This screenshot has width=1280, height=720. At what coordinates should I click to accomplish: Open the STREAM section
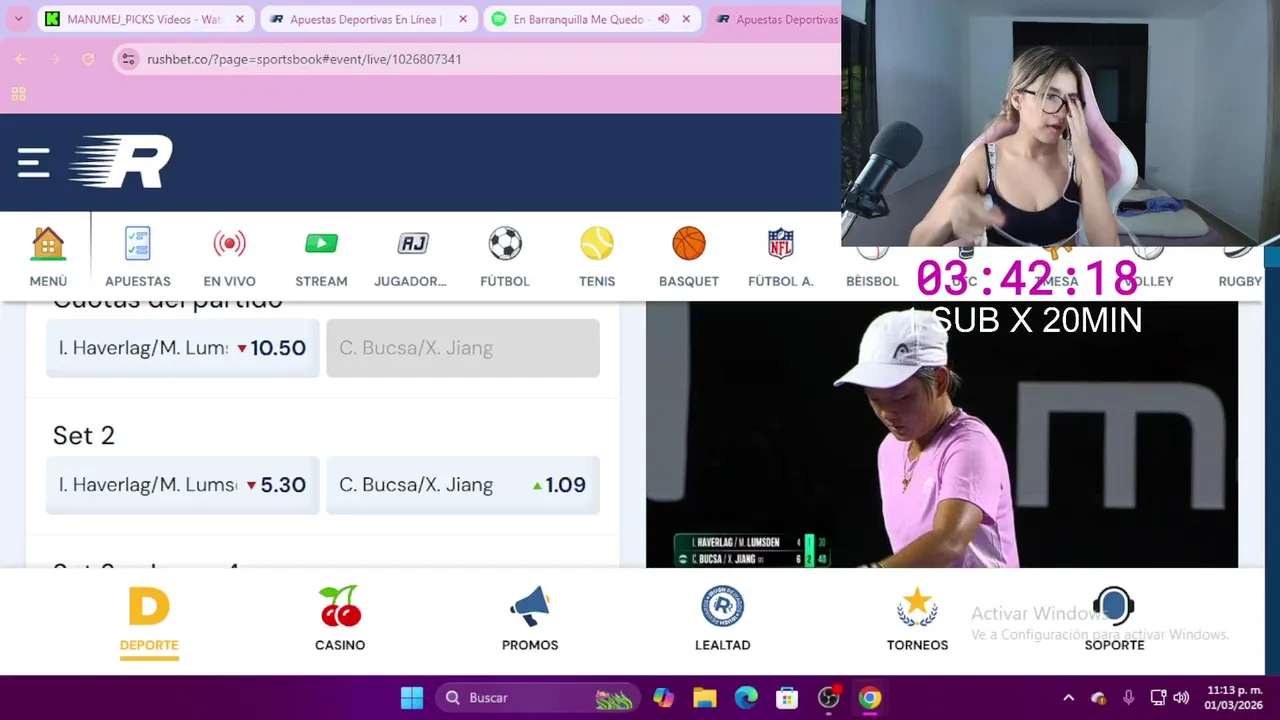point(321,256)
